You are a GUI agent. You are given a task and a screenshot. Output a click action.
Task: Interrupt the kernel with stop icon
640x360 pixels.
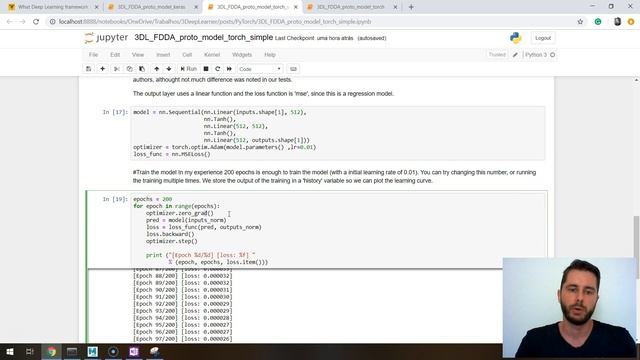pyautogui.click(x=206, y=69)
